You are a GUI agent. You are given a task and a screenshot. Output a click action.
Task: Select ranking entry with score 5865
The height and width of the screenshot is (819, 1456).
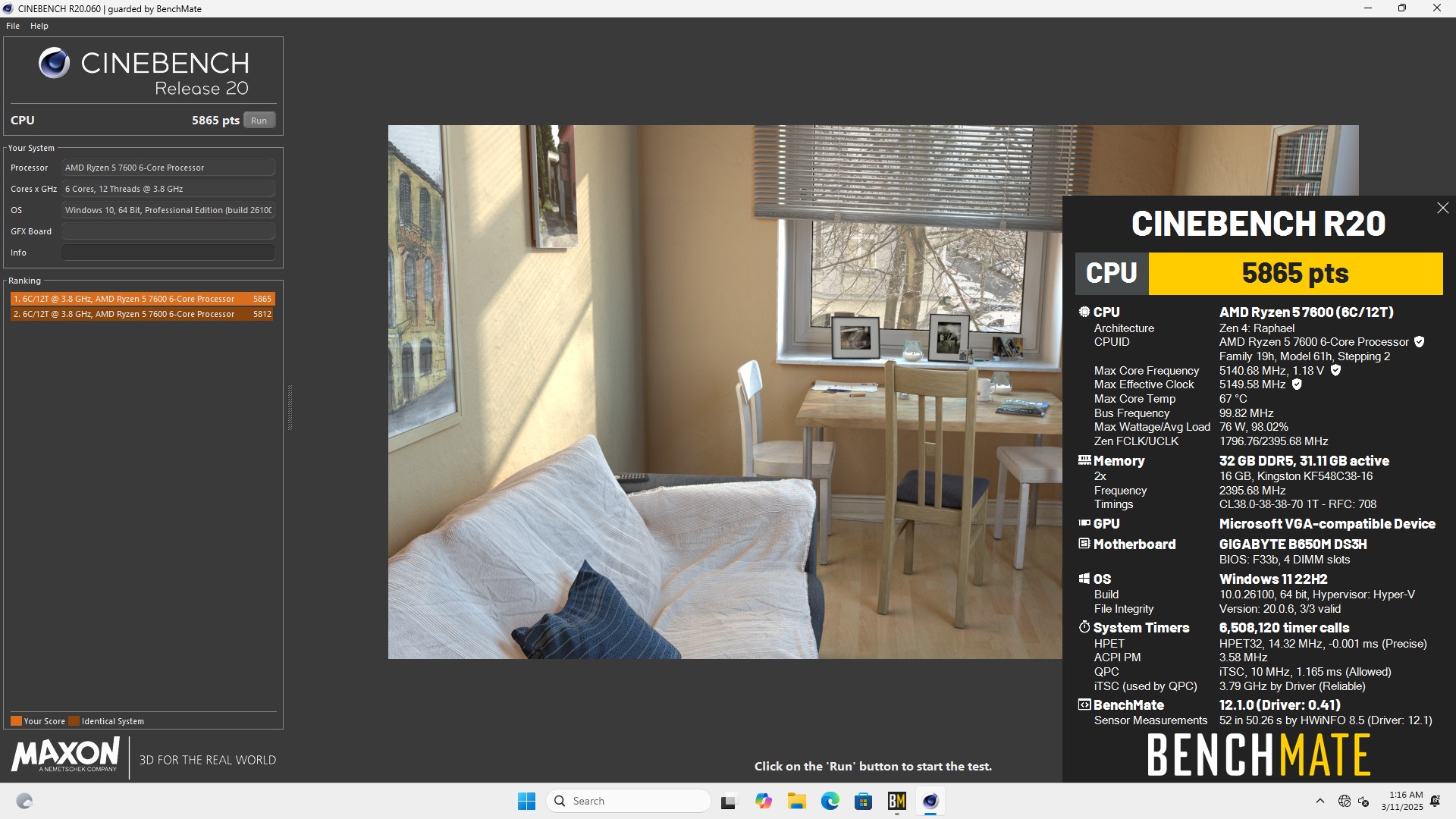click(x=143, y=299)
